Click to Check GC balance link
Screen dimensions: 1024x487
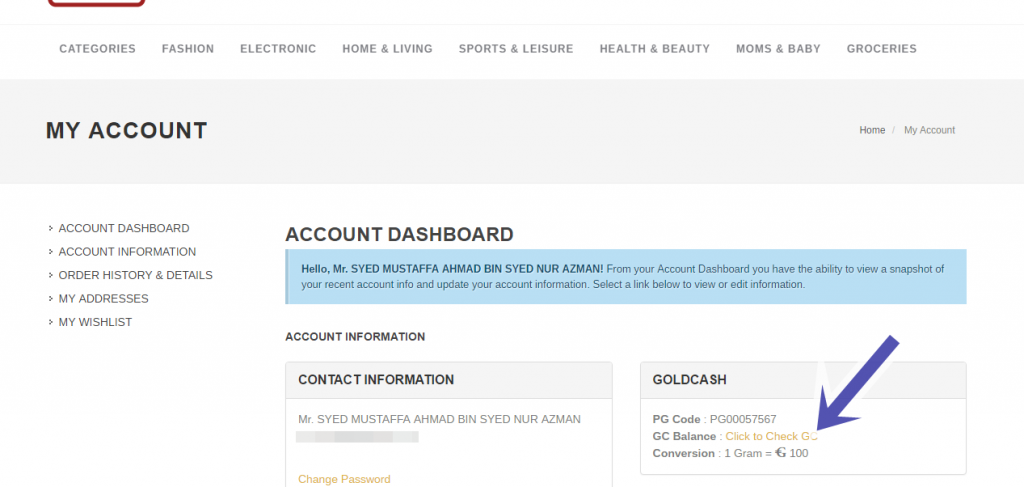click(771, 436)
